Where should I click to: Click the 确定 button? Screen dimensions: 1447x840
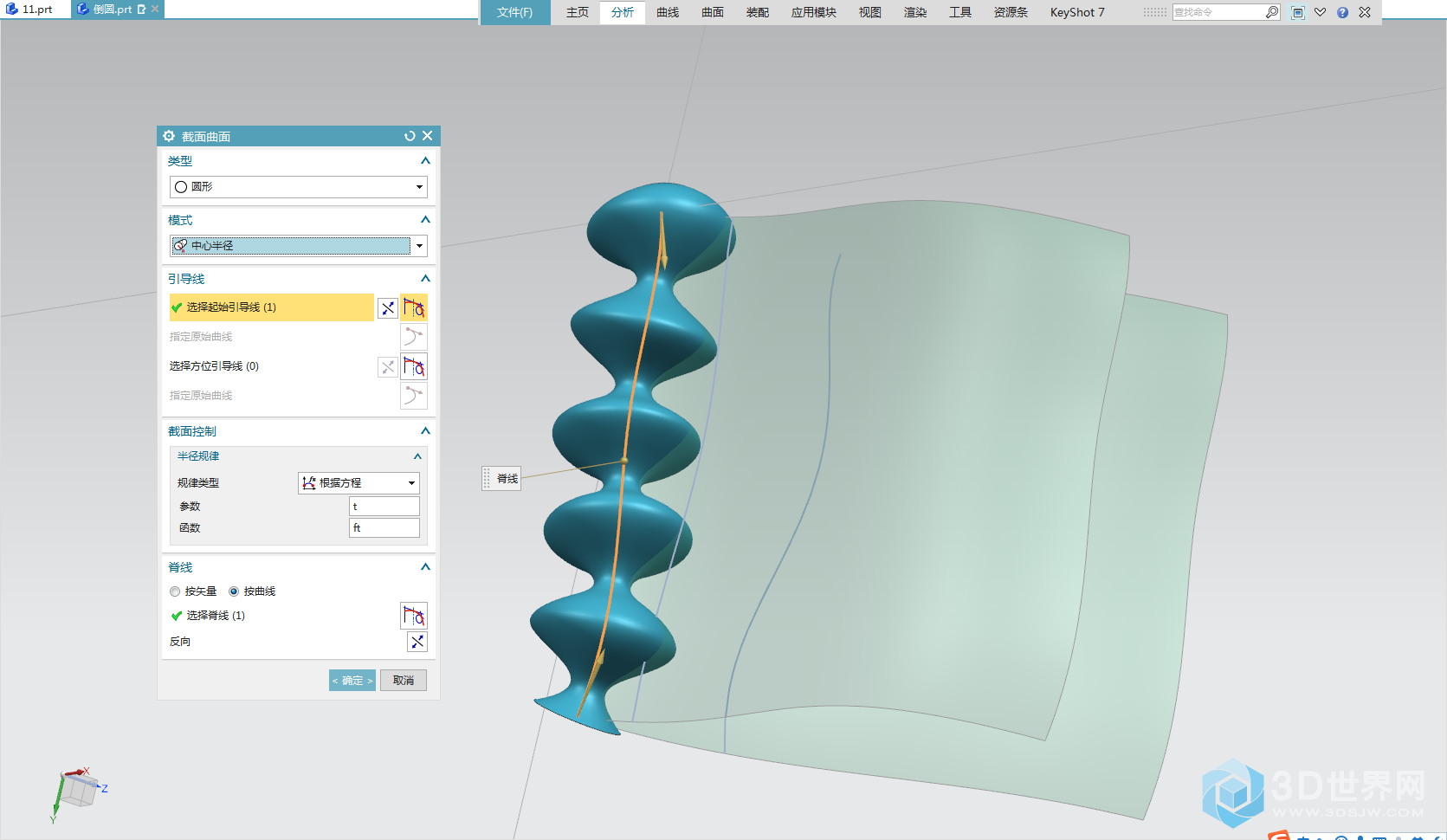352,681
